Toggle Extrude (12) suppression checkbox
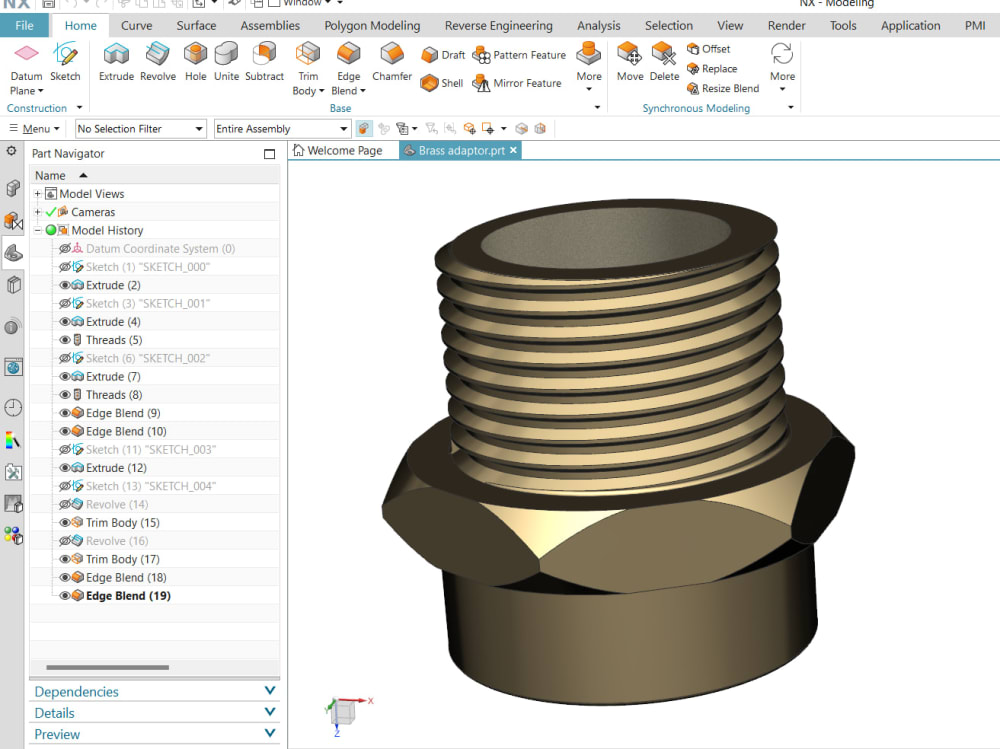This screenshot has height=749, width=1000. 65,467
